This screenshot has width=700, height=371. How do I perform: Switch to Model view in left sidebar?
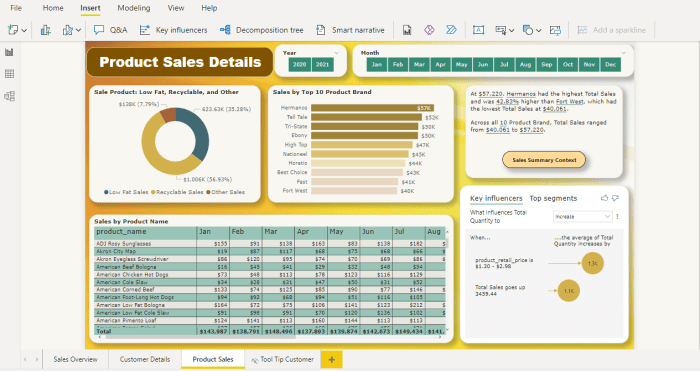coord(9,96)
